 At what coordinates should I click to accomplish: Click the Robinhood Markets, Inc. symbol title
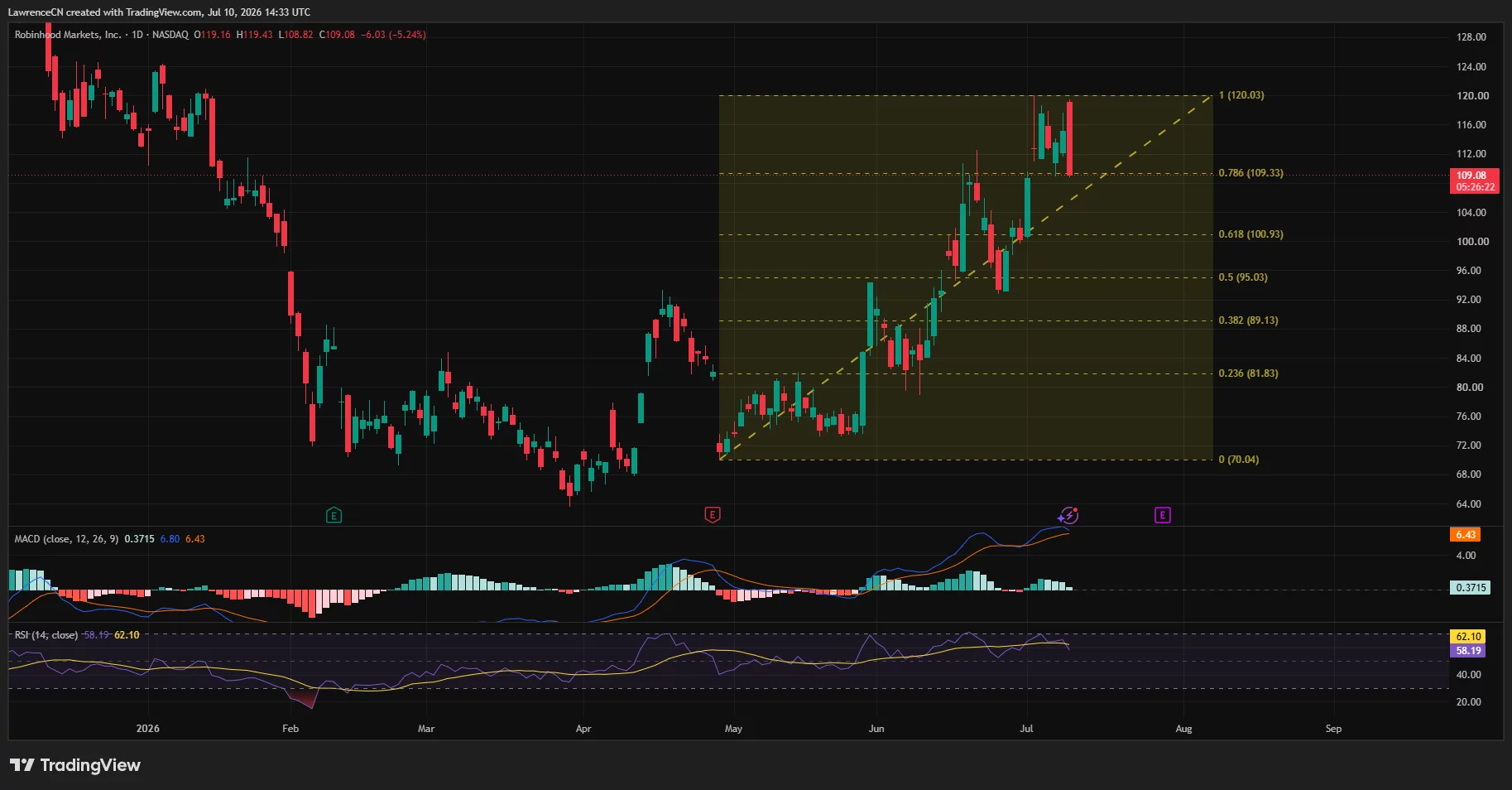coord(68,35)
